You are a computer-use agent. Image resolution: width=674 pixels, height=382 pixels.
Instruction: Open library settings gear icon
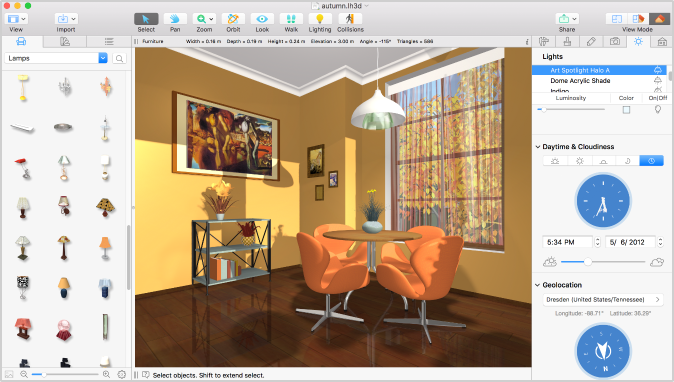click(x=122, y=375)
